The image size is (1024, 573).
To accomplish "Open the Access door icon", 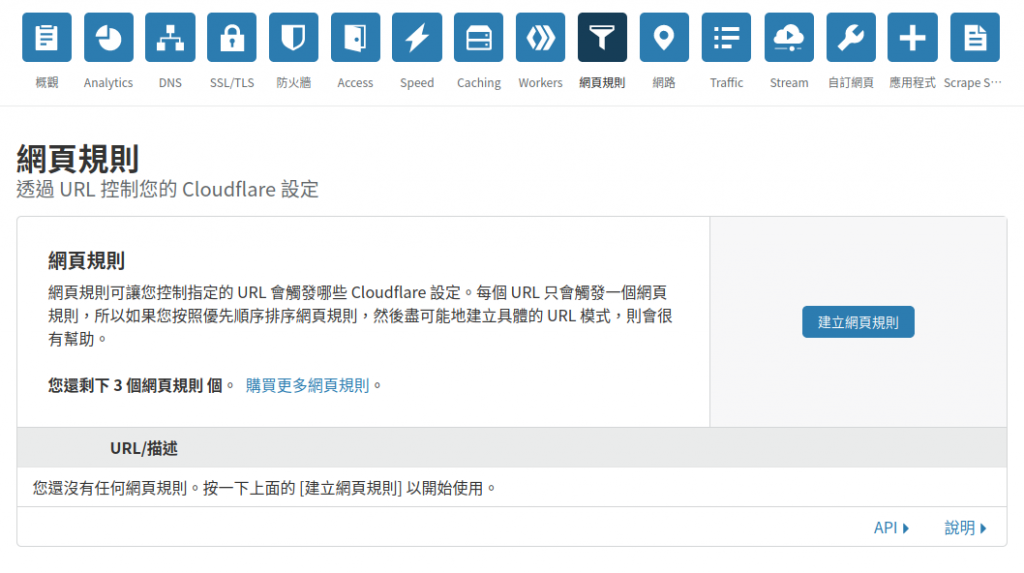I will click(355, 37).
